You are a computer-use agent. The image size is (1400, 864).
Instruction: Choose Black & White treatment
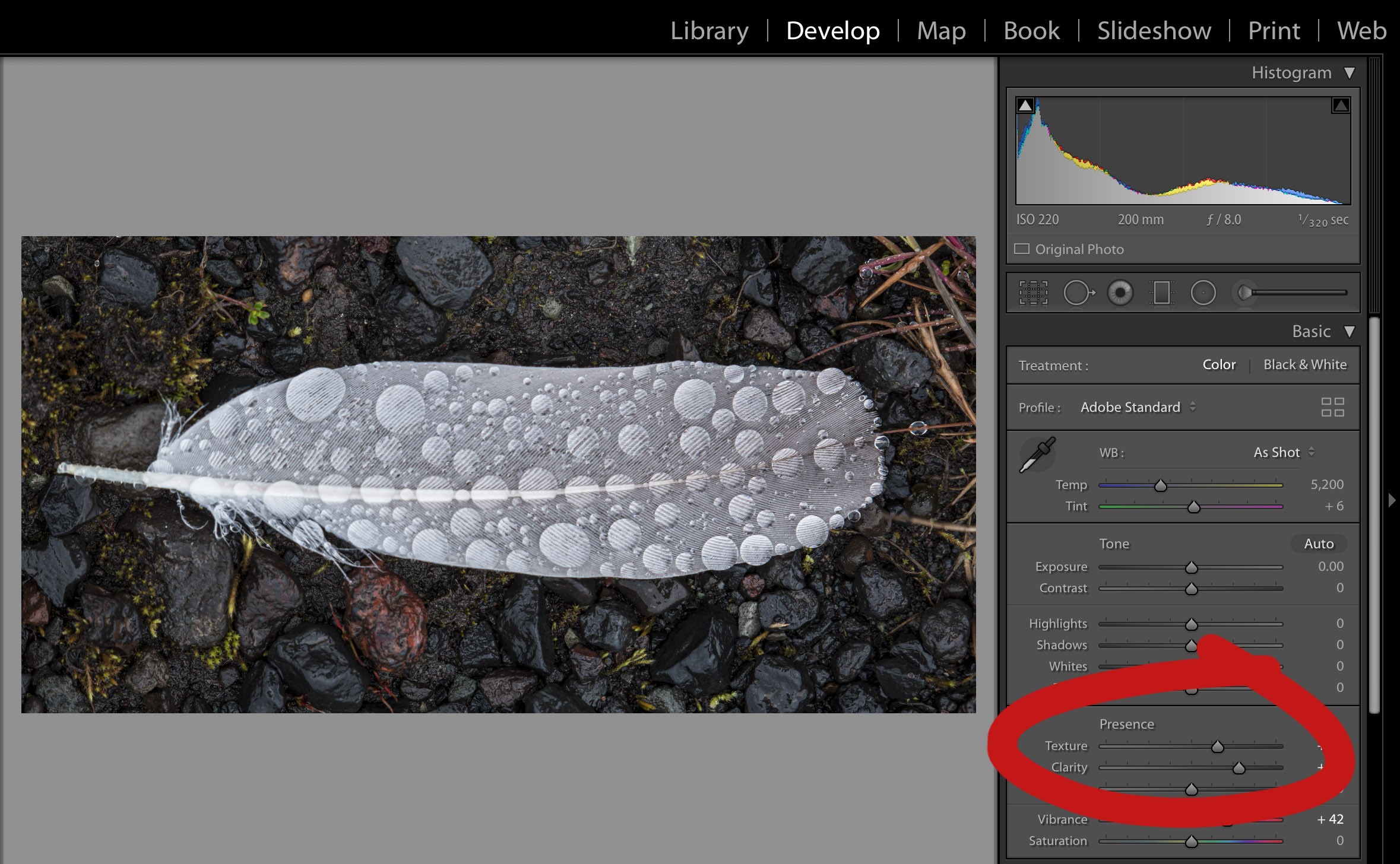coord(1304,364)
